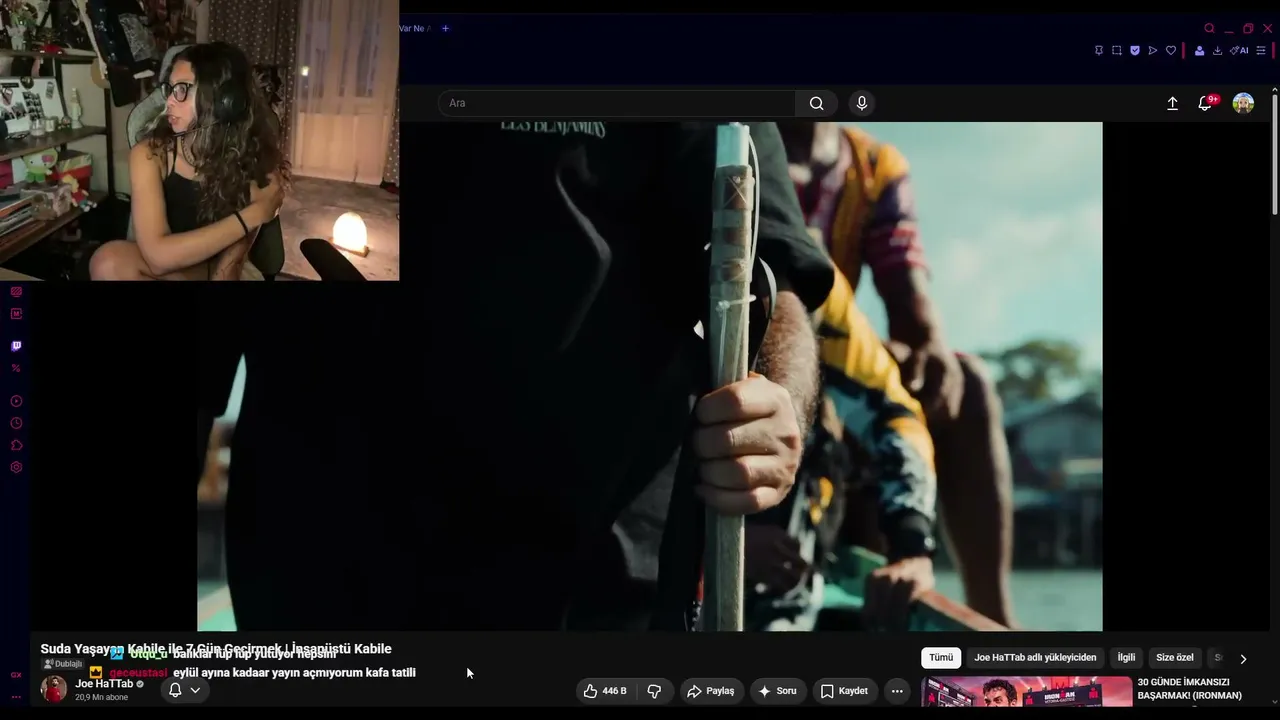Show more filter chips with right chevron
Screen dimensions: 1280x720
click(1243, 659)
